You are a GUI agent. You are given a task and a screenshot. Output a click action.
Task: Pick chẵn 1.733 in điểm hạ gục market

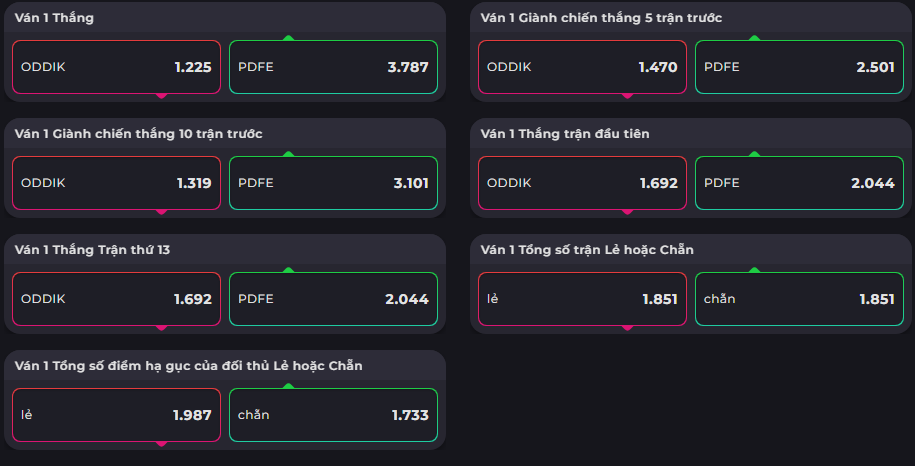coord(333,415)
